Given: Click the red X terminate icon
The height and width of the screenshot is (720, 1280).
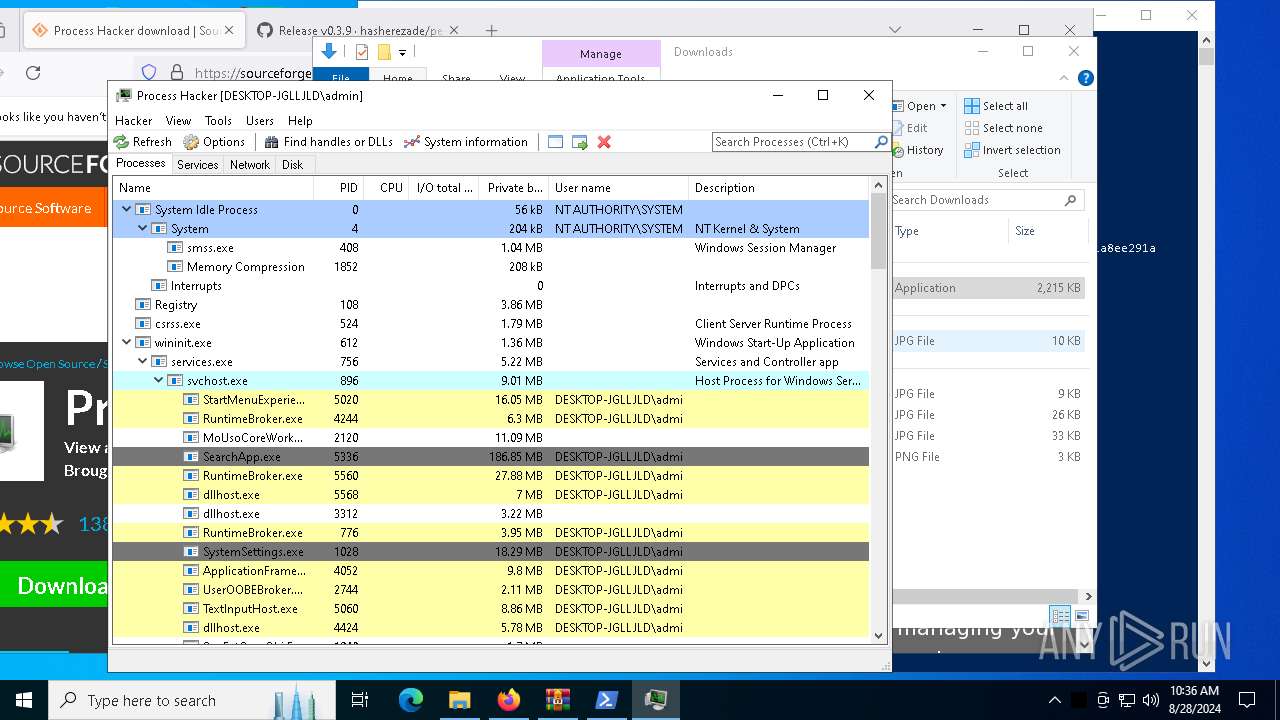Looking at the screenshot, I should tap(604, 142).
